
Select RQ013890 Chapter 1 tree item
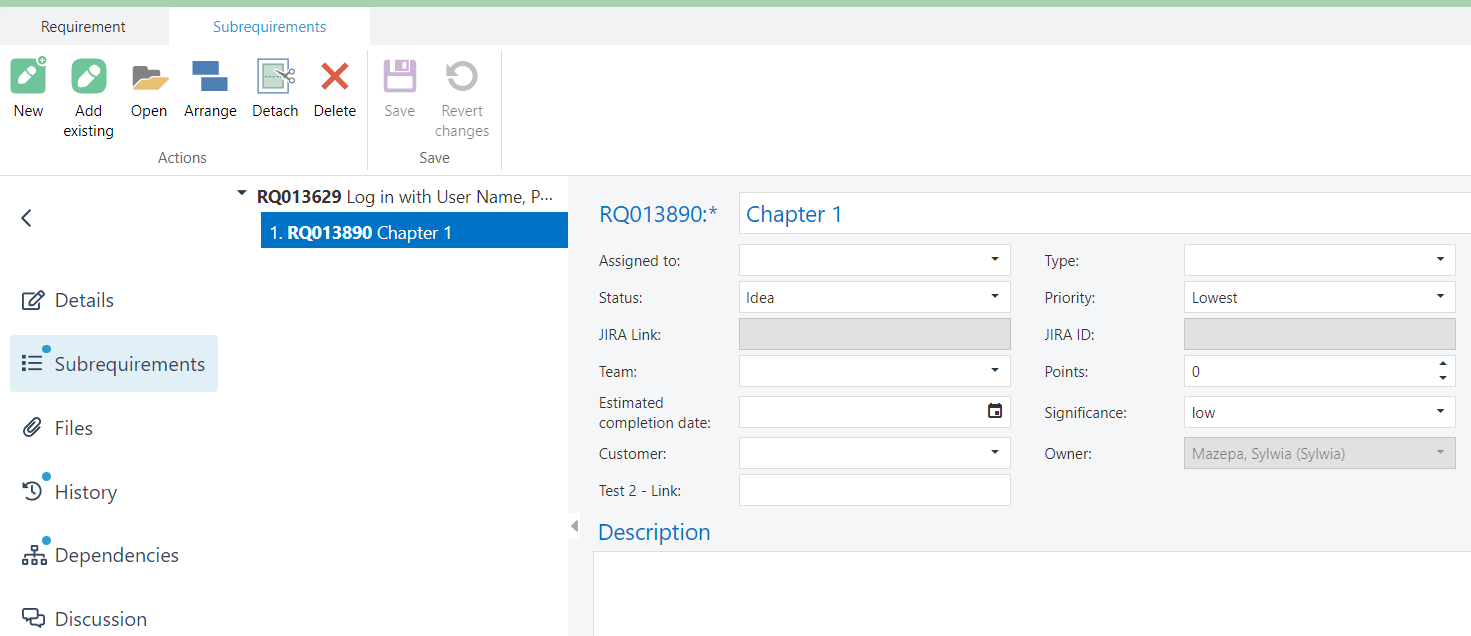tap(414, 233)
